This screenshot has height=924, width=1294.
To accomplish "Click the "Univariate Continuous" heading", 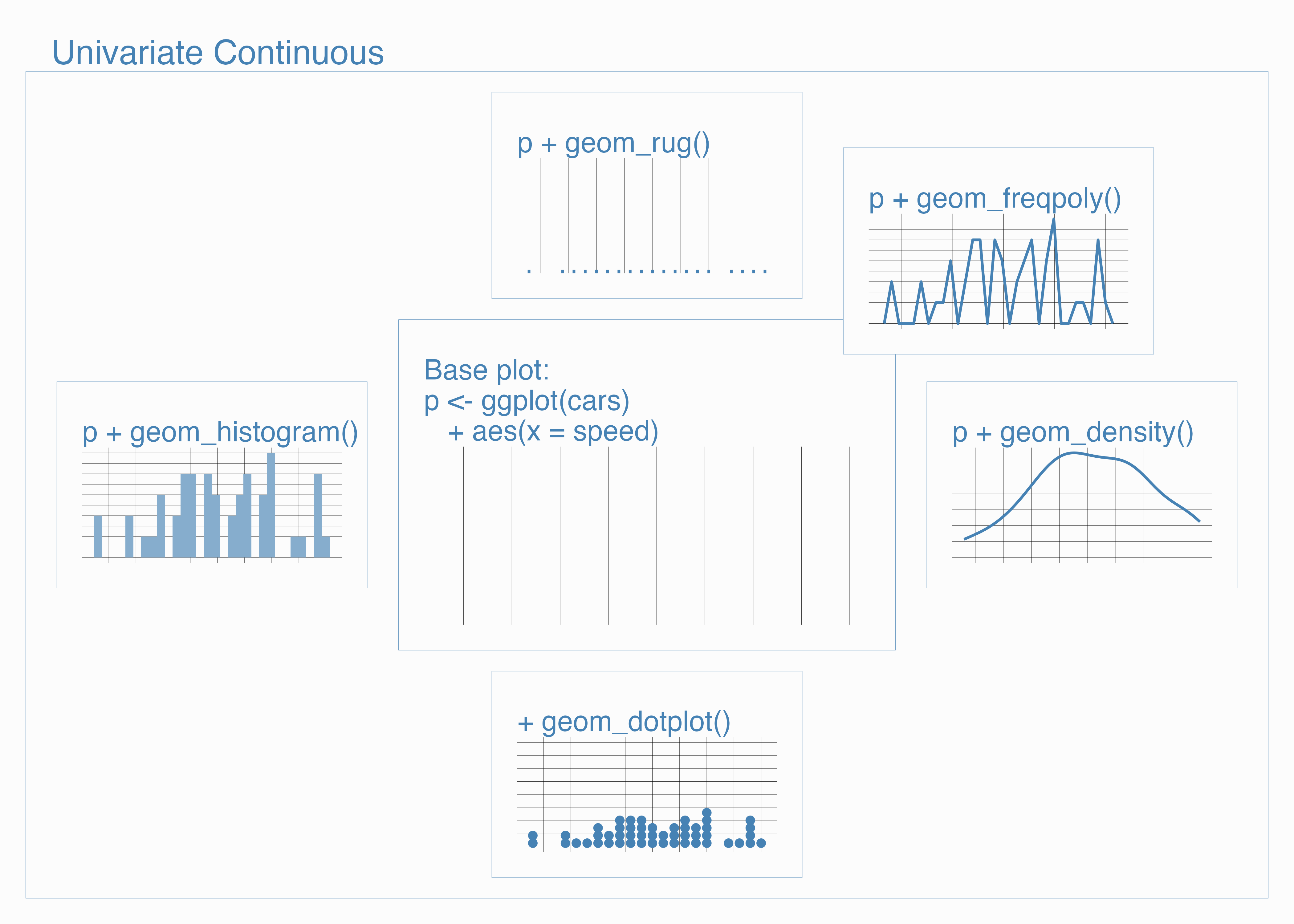I will coord(218,53).
